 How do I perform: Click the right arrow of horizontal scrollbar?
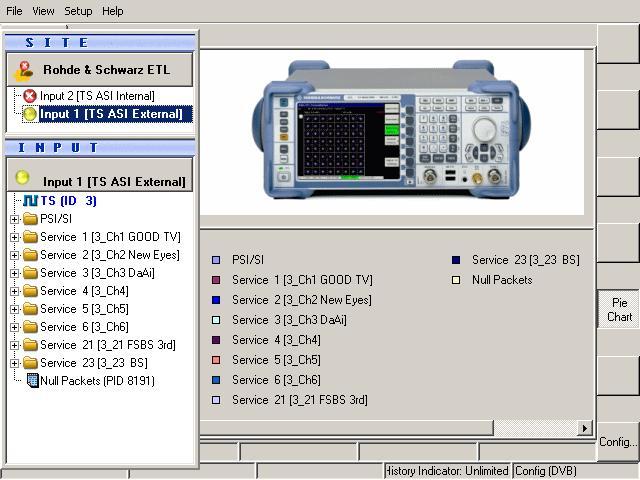pyautogui.click(x=585, y=428)
